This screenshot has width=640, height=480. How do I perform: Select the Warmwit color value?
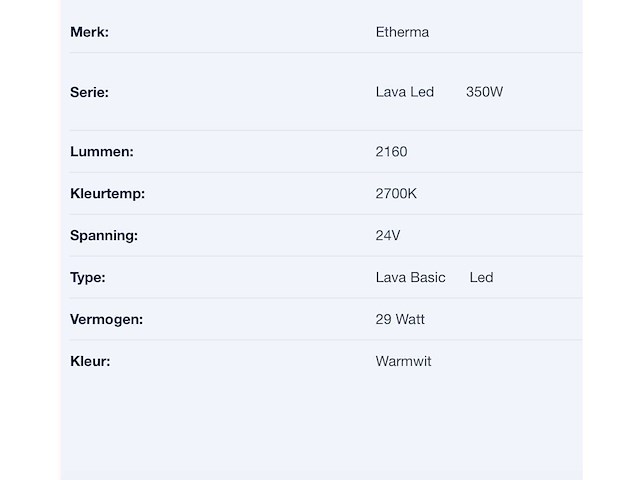[x=403, y=361]
